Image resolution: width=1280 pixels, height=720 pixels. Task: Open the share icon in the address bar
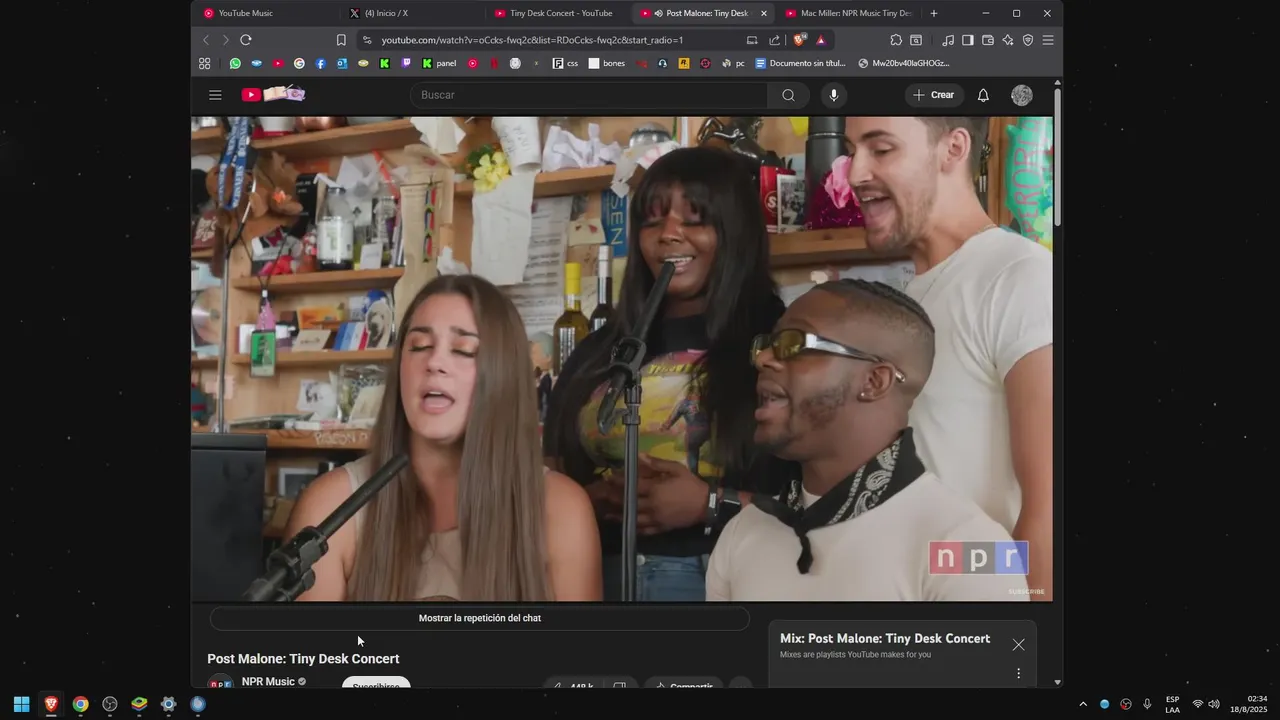(774, 40)
